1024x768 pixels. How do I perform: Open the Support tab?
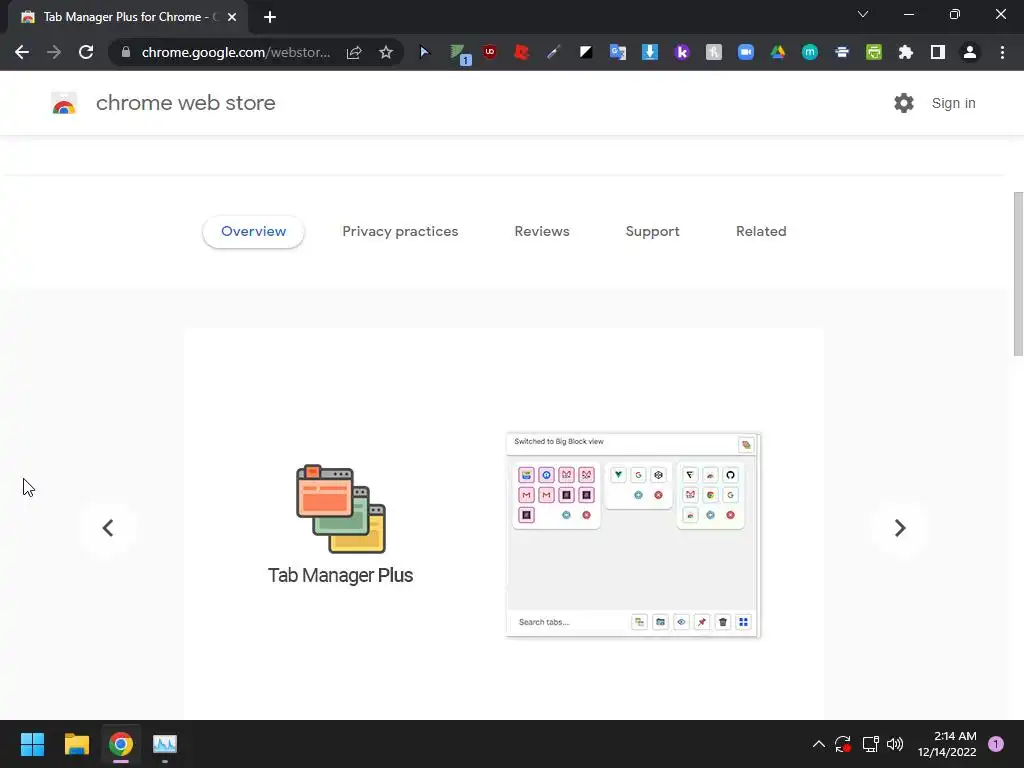coord(652,231)
